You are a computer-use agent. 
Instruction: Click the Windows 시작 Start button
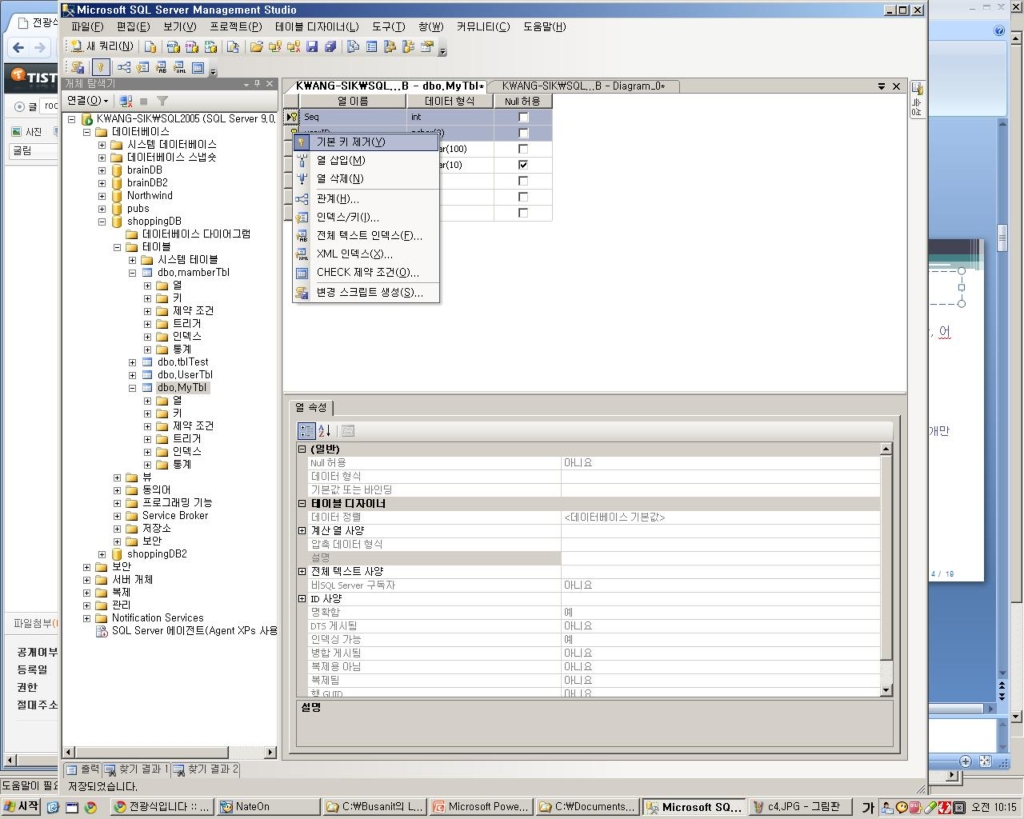(22, 807)
